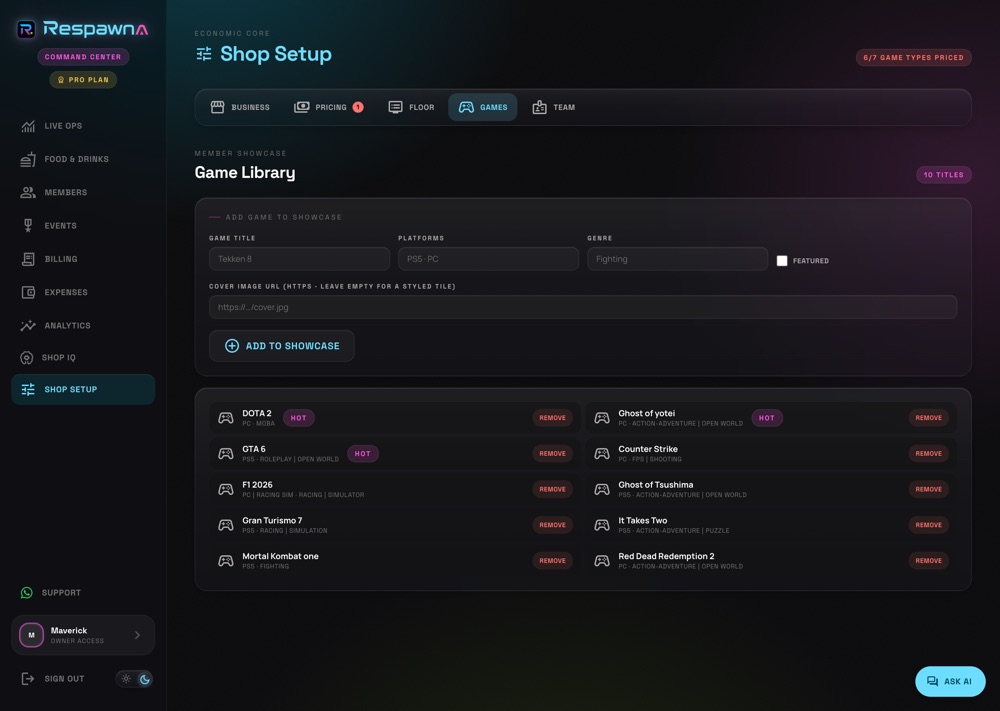This screenshot has width=1000, height=711.
Task: Click the Genre input field
Action: pos(677,259)
